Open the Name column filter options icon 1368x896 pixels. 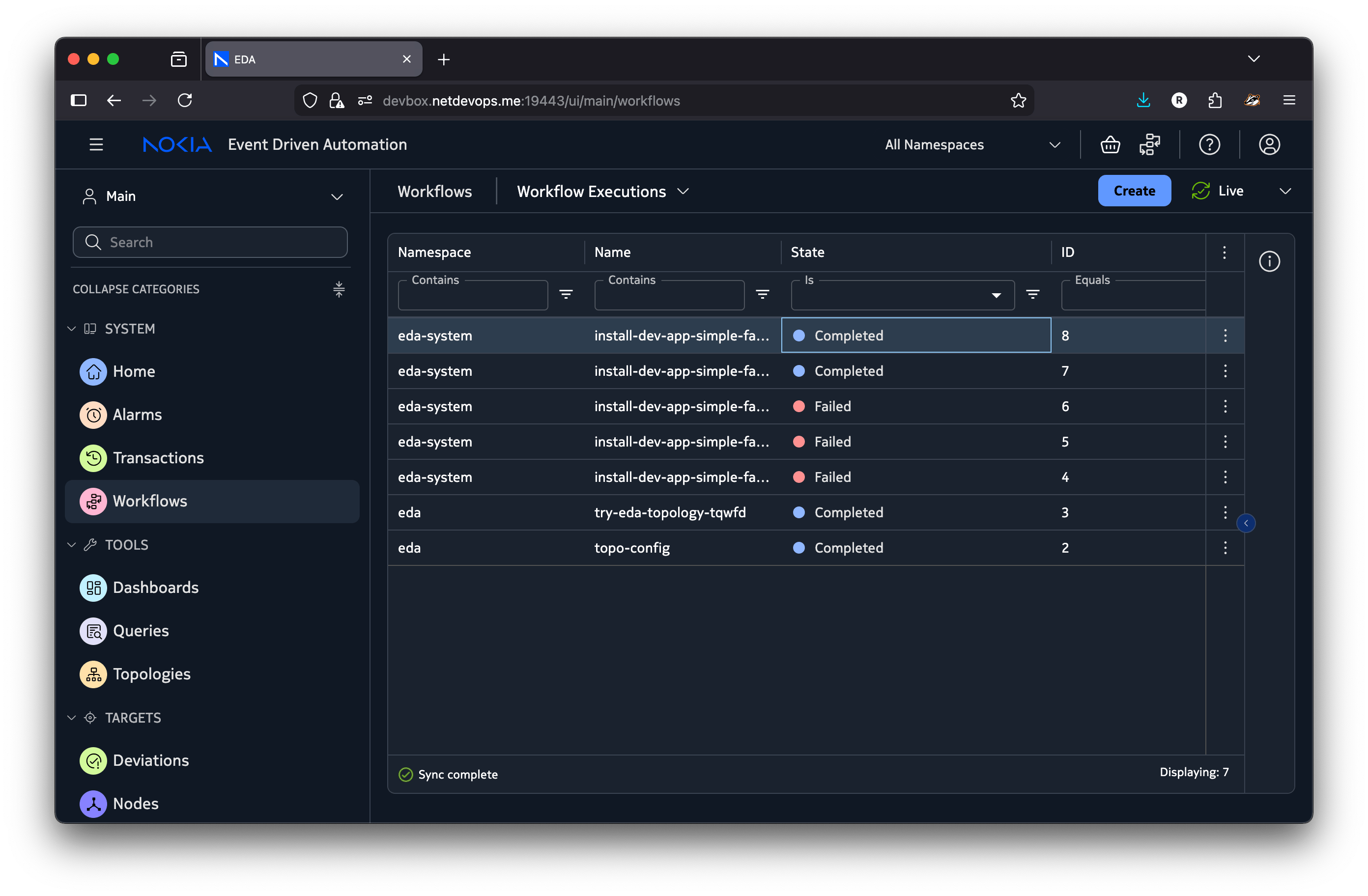pyautogui.click(x=762, y=294)
